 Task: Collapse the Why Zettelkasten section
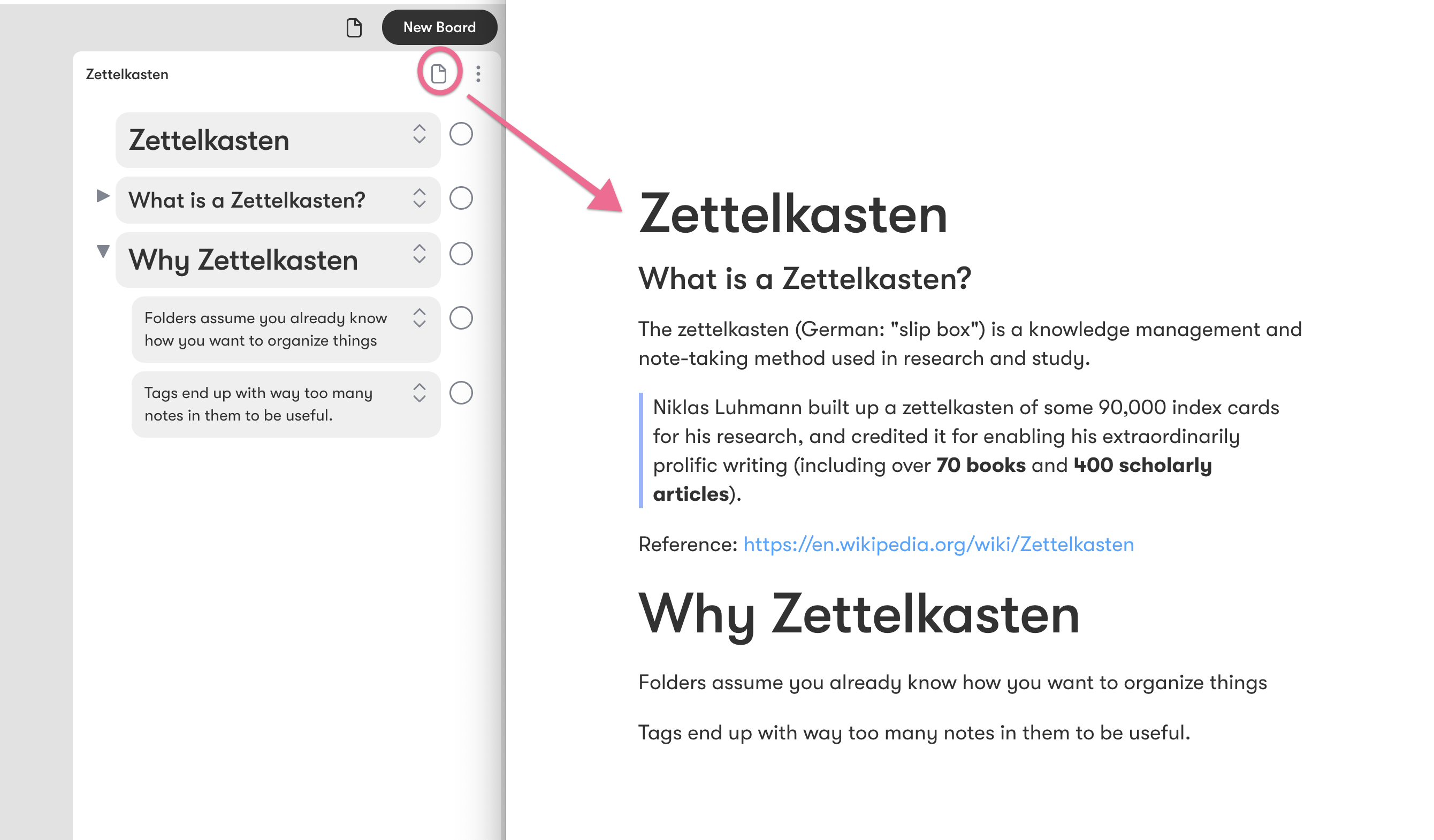point(100,253)
